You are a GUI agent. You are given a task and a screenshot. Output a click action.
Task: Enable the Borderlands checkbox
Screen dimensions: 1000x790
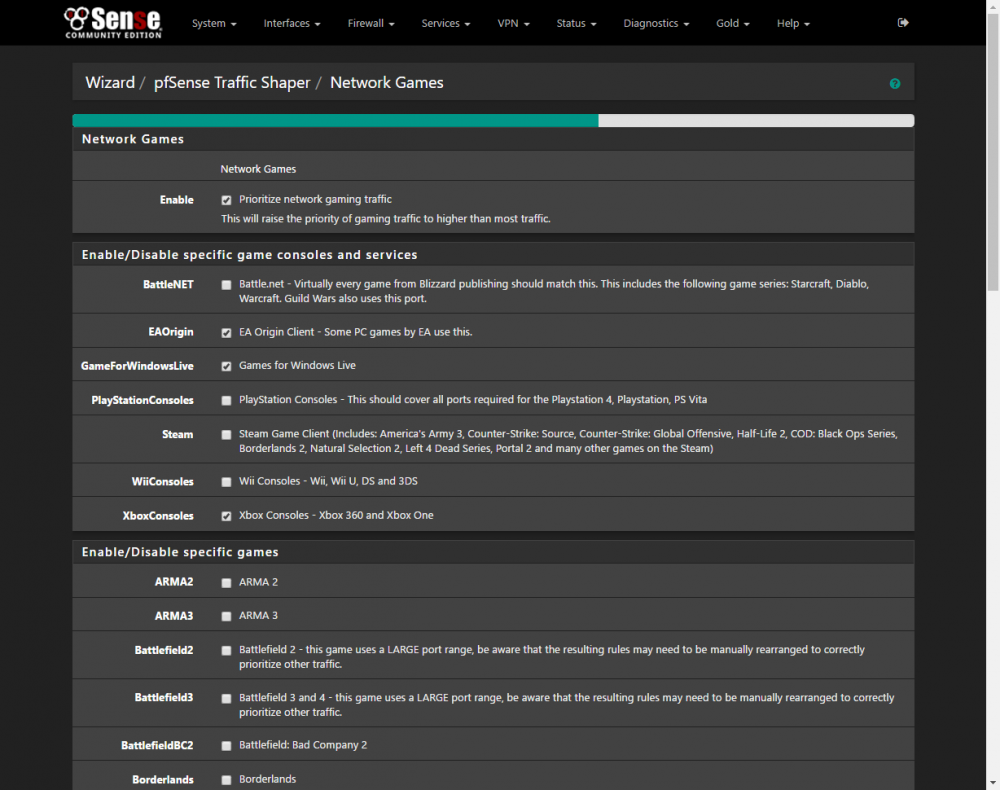(226, 780)
